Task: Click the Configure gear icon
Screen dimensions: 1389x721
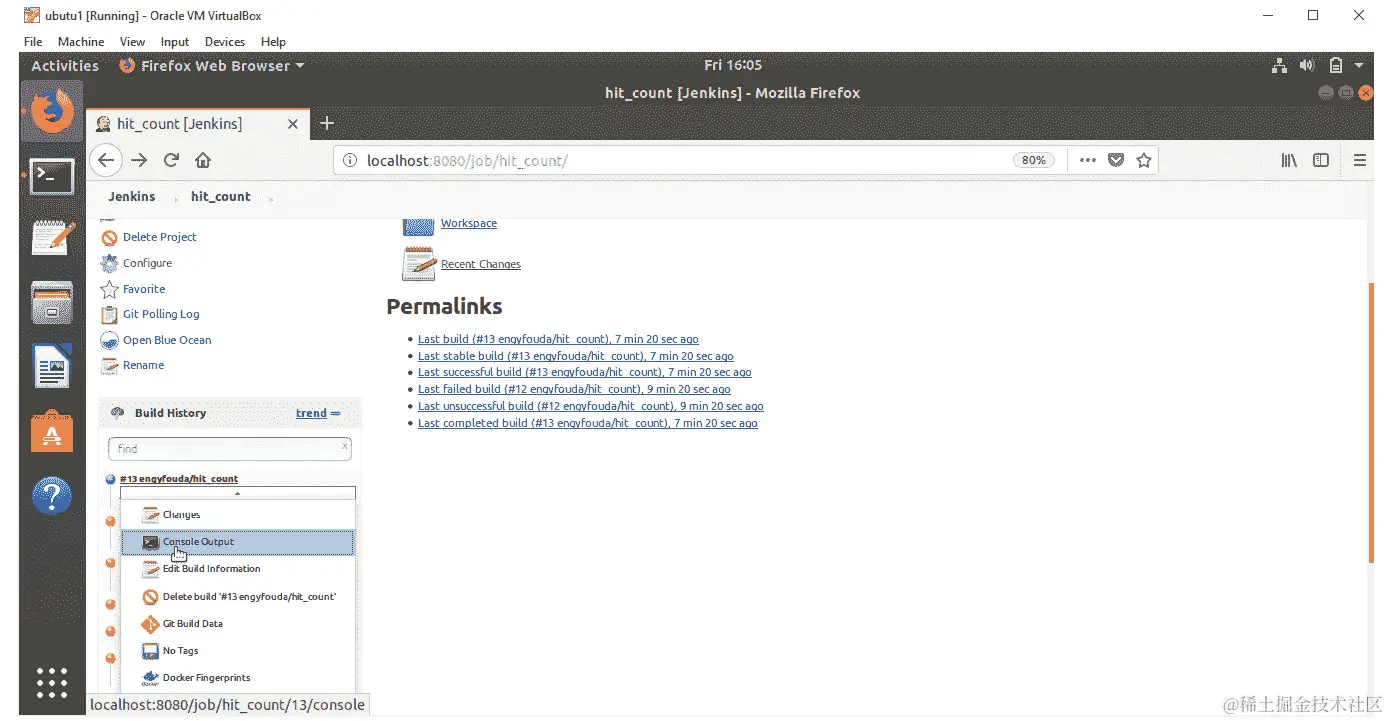Action: (109, 263)
